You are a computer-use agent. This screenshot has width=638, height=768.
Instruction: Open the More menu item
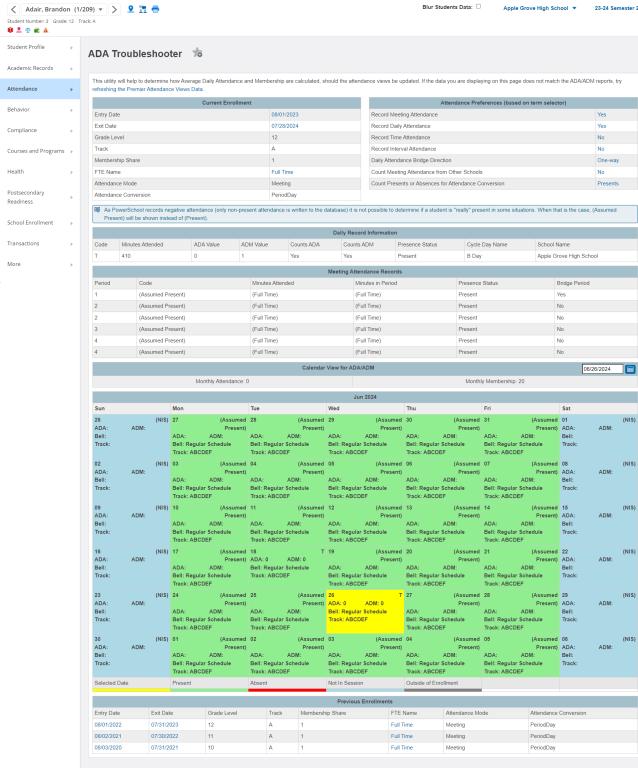(x=40, y=264)
